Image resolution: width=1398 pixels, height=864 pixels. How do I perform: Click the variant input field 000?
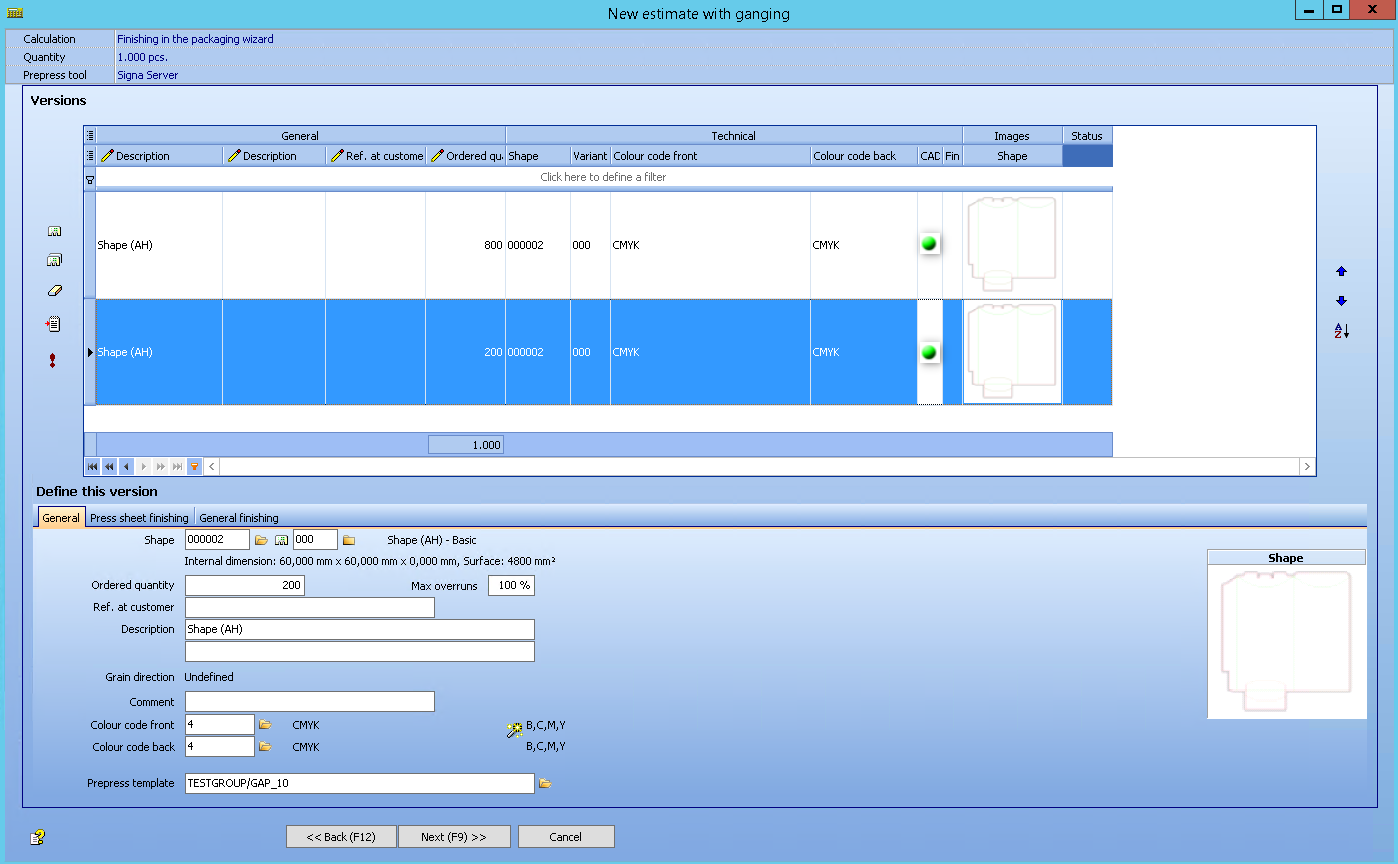coord(315,539)
